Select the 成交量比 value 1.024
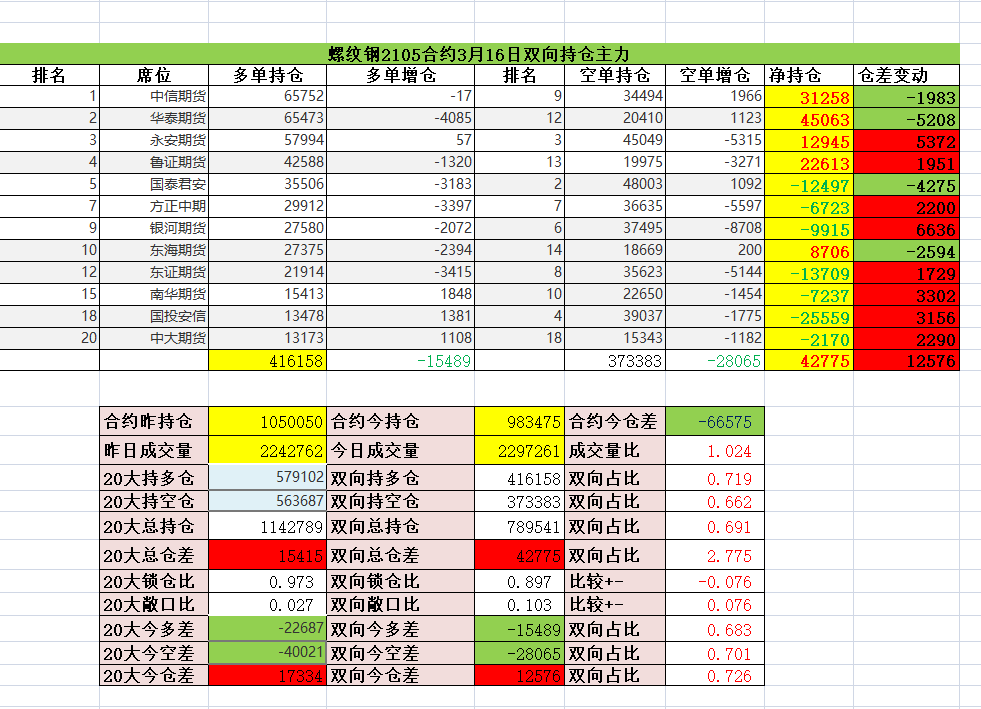981x709 pixels. pyautogui.click(x=714, y=451)
